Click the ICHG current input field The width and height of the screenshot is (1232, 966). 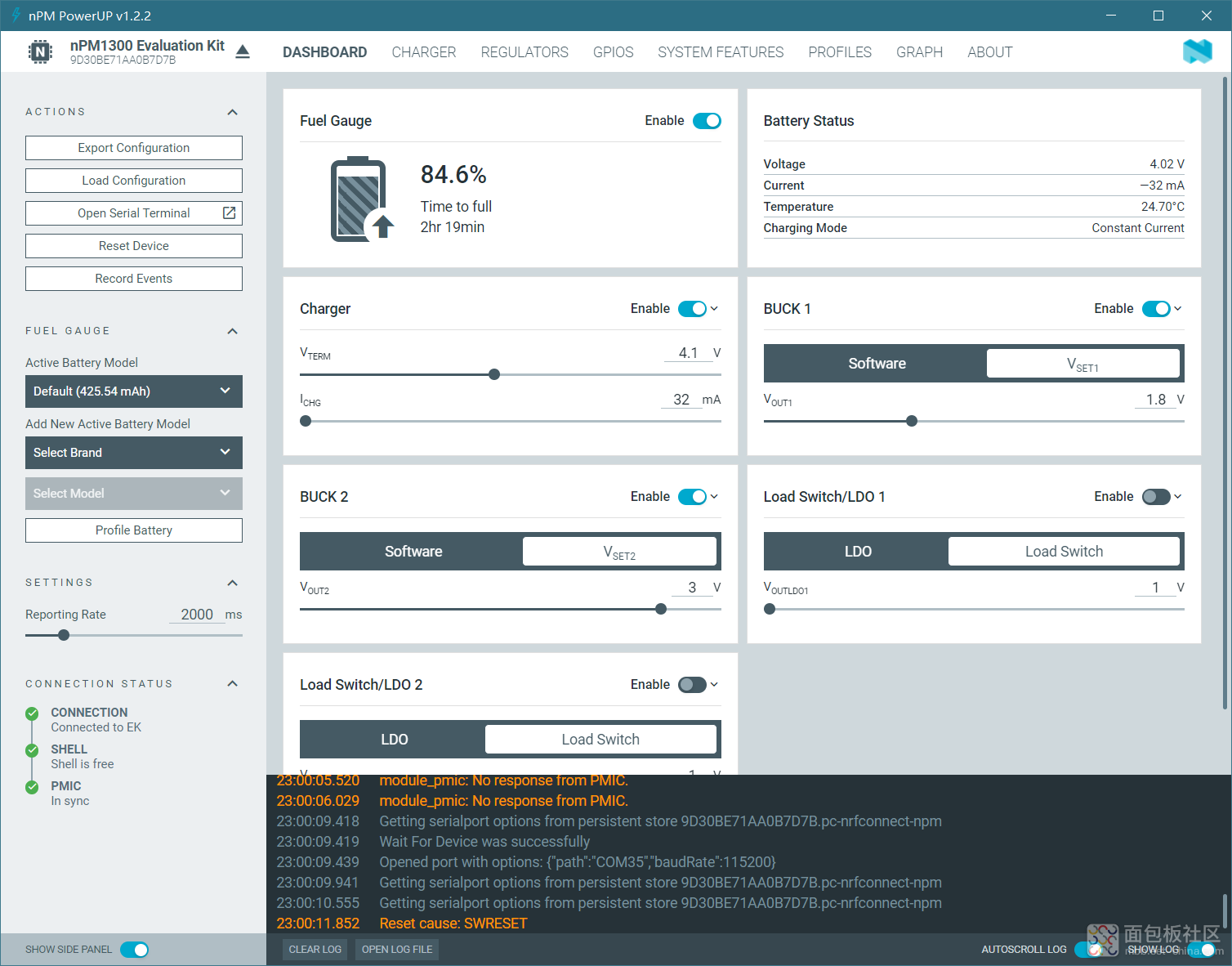[x=681, y=400]
